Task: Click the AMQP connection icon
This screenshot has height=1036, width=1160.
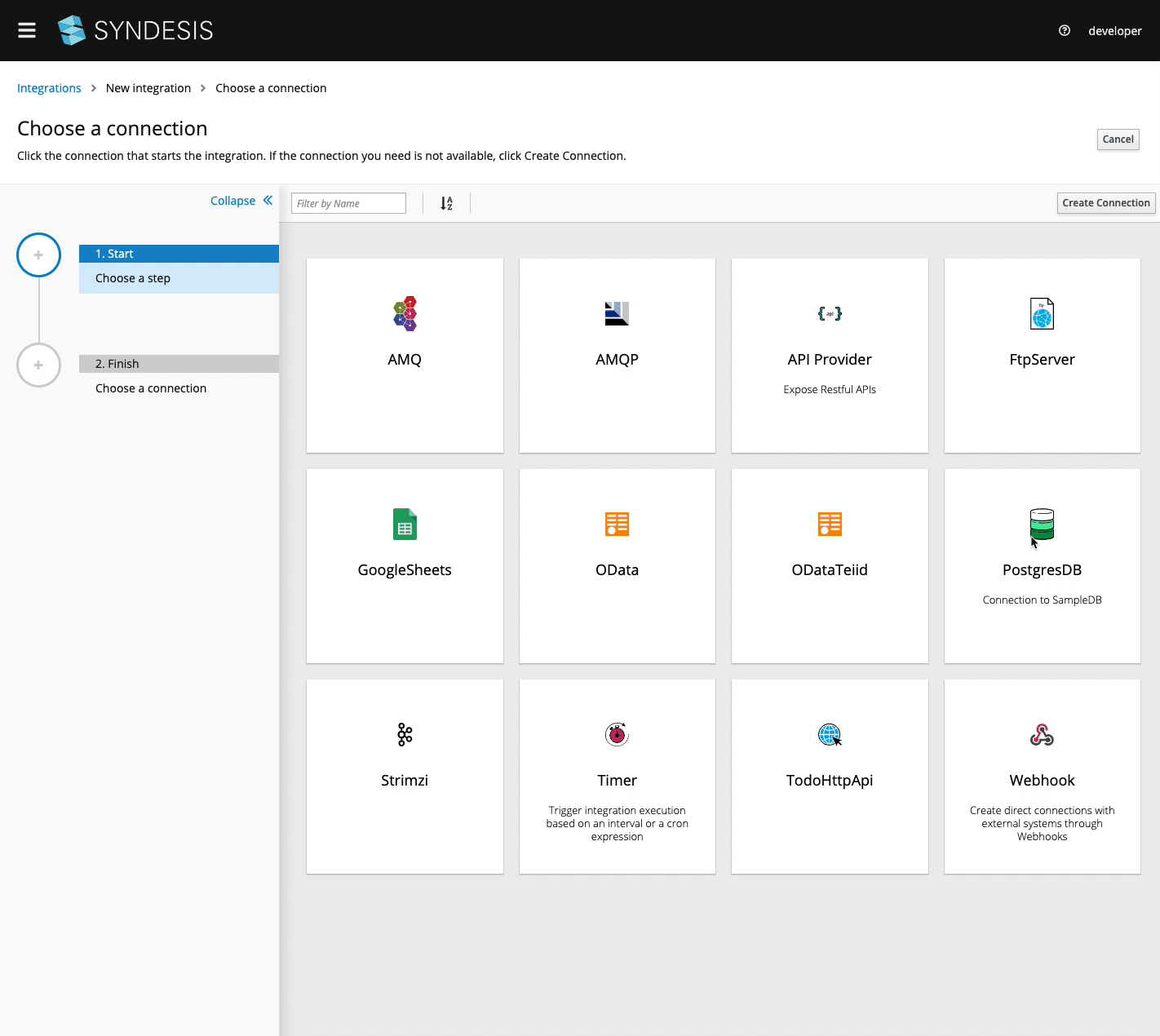Action: click(x=617, y=314)
